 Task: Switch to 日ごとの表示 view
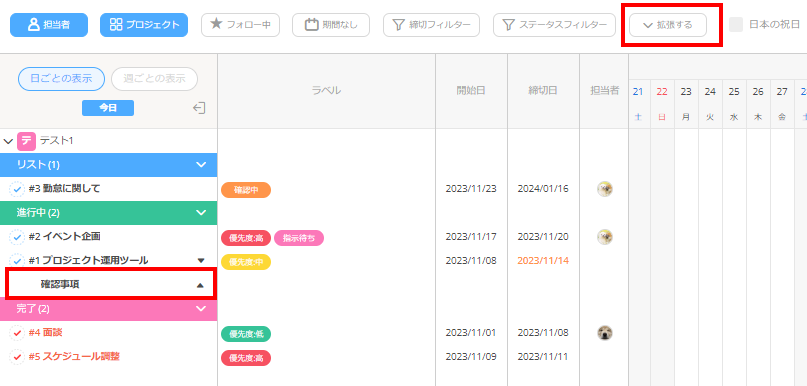click(61, 79)
